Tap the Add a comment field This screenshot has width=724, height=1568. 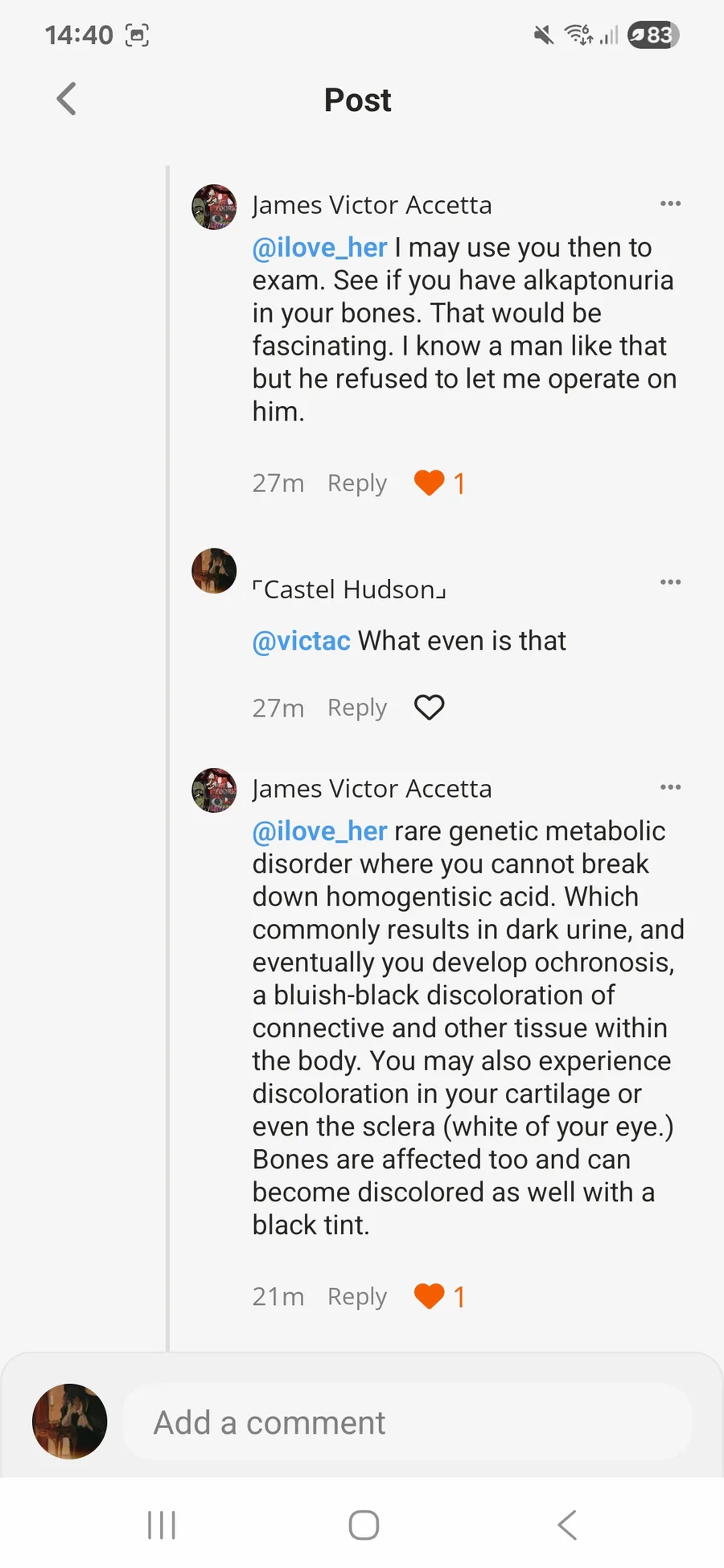point(407,1422)
